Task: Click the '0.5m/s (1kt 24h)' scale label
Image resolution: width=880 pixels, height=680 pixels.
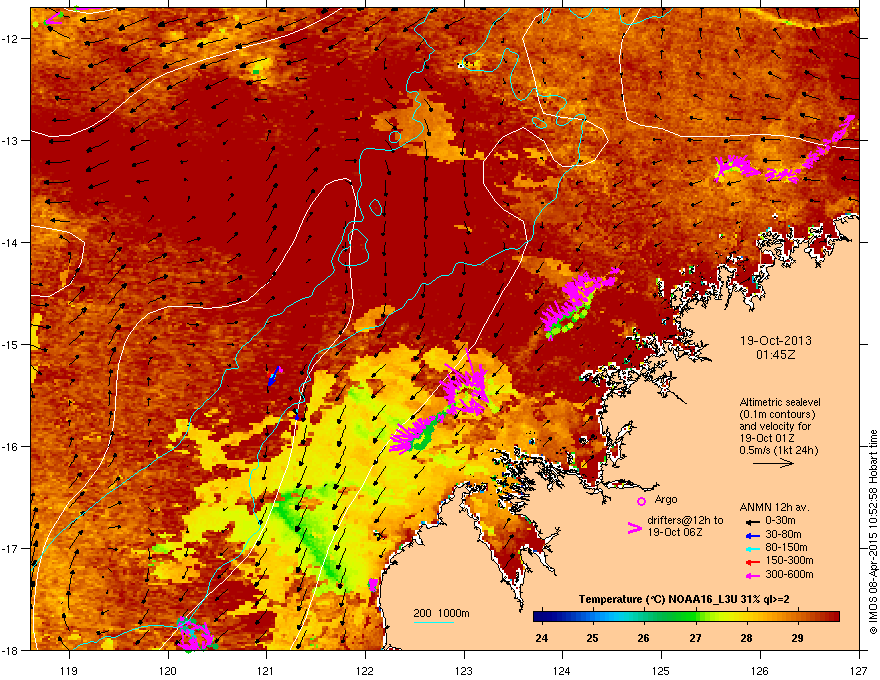Action: click(778, 450)
